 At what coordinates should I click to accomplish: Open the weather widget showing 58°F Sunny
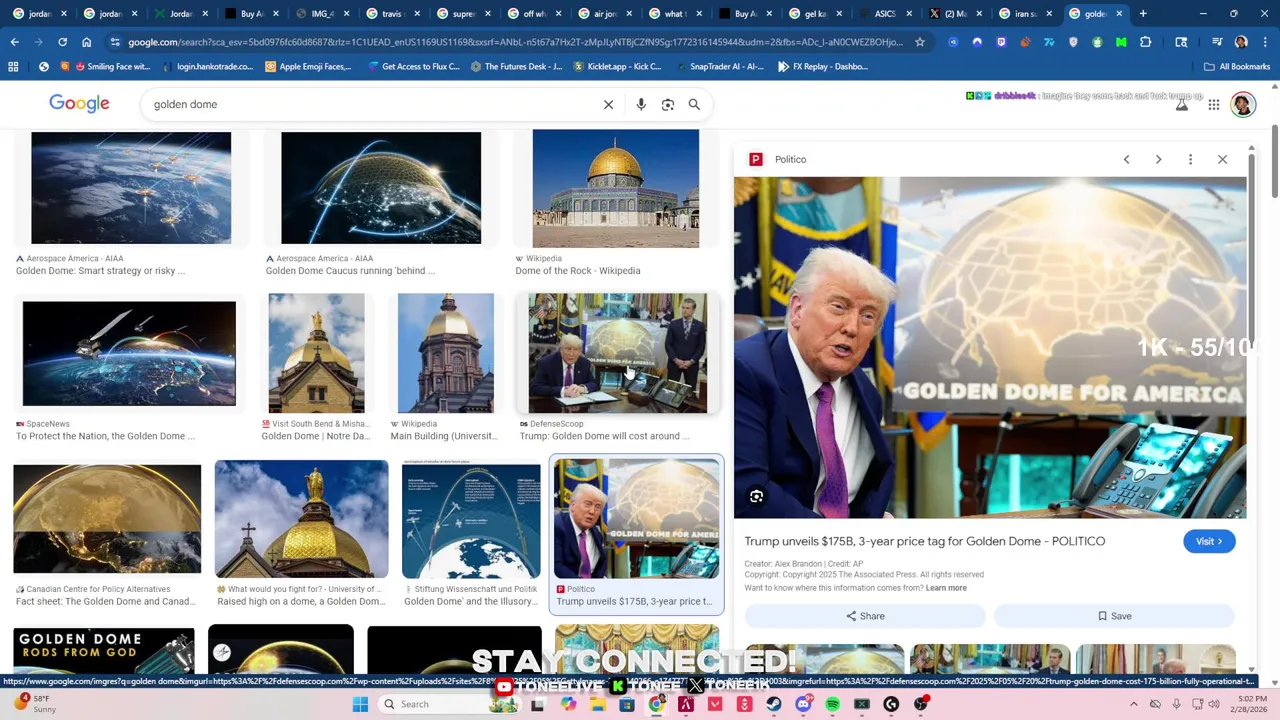pos(35,704)
